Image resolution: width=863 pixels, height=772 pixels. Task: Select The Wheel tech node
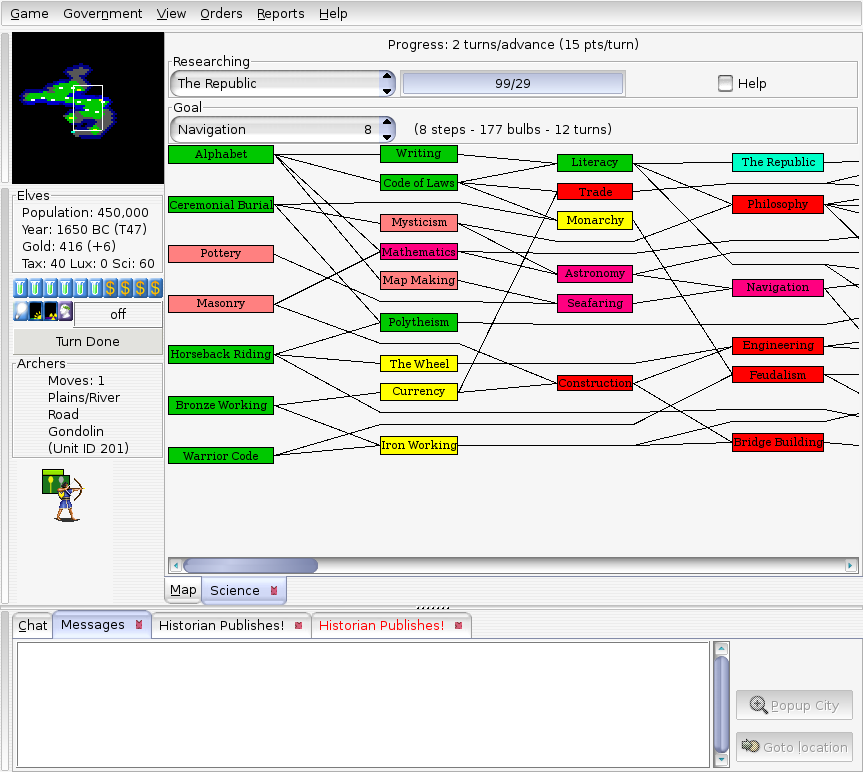click(x=419, y=364)
